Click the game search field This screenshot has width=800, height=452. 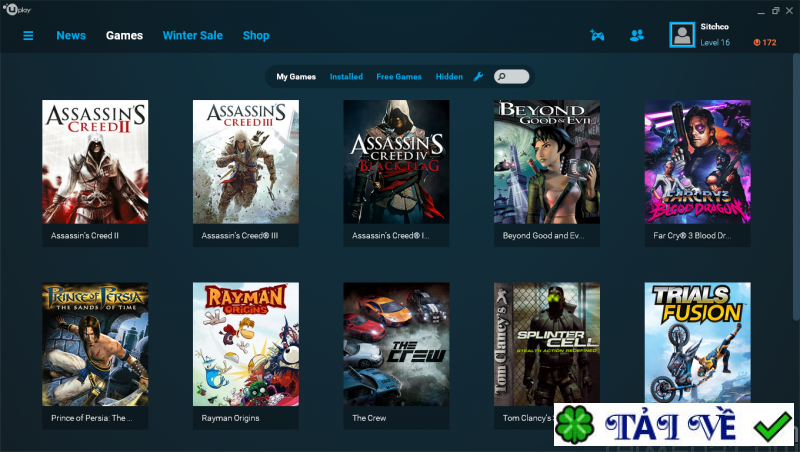[x=511, y=77]
